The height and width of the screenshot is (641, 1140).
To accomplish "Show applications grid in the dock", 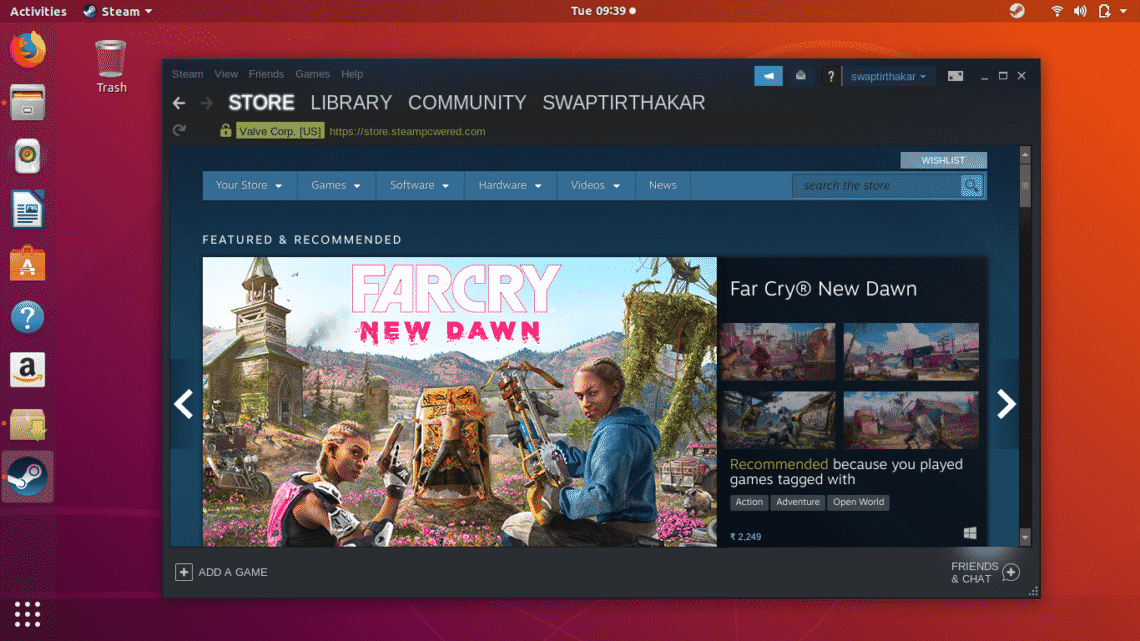I will click(x=28, y=614).
